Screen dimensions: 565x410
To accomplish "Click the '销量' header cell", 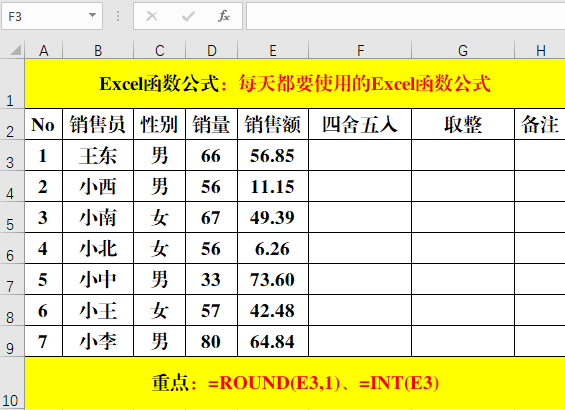I will [x=212, y=124].
